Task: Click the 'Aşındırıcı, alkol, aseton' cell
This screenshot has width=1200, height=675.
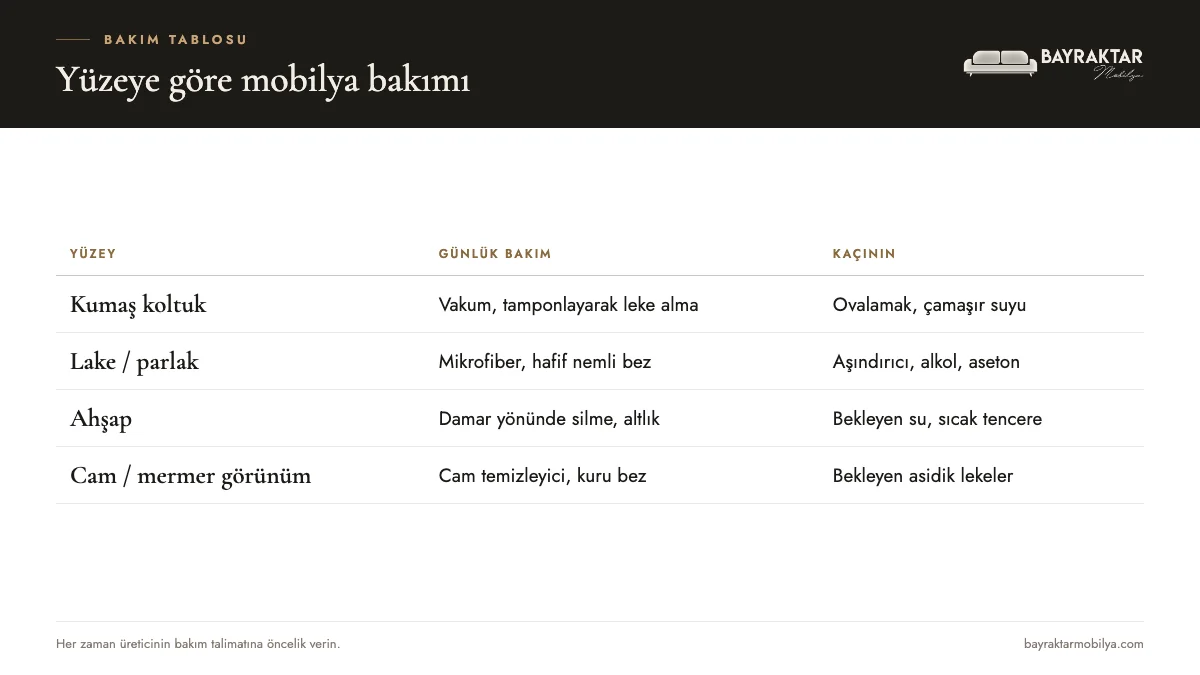Action: tap(926, 362)
